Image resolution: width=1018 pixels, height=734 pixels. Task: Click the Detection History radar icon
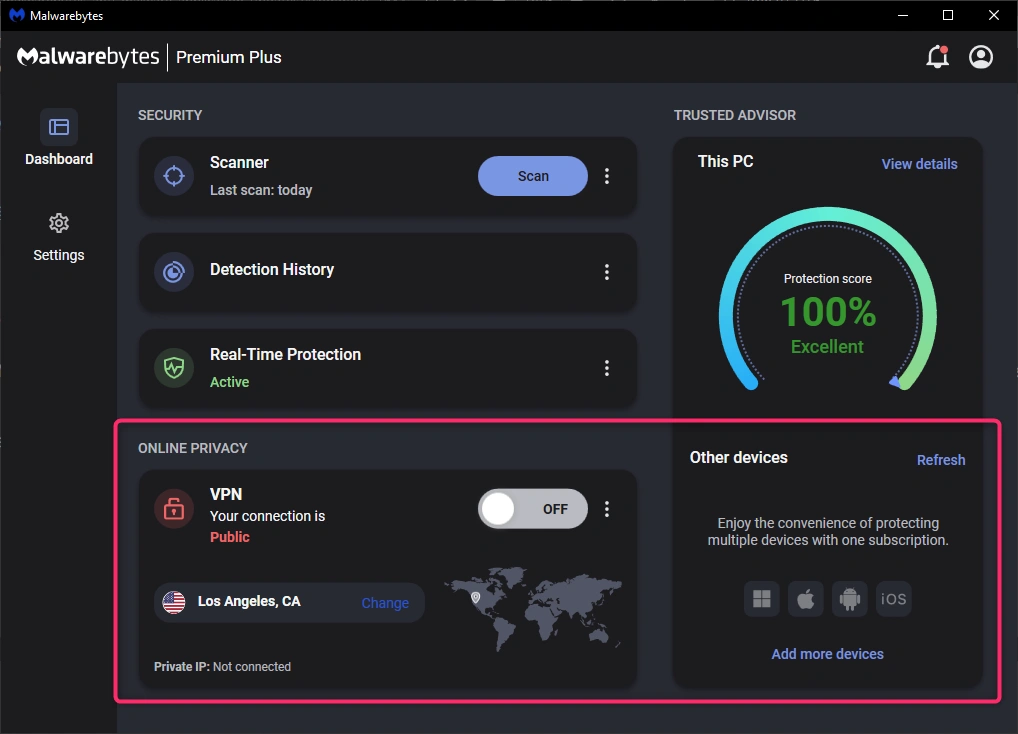pos(174,272)
